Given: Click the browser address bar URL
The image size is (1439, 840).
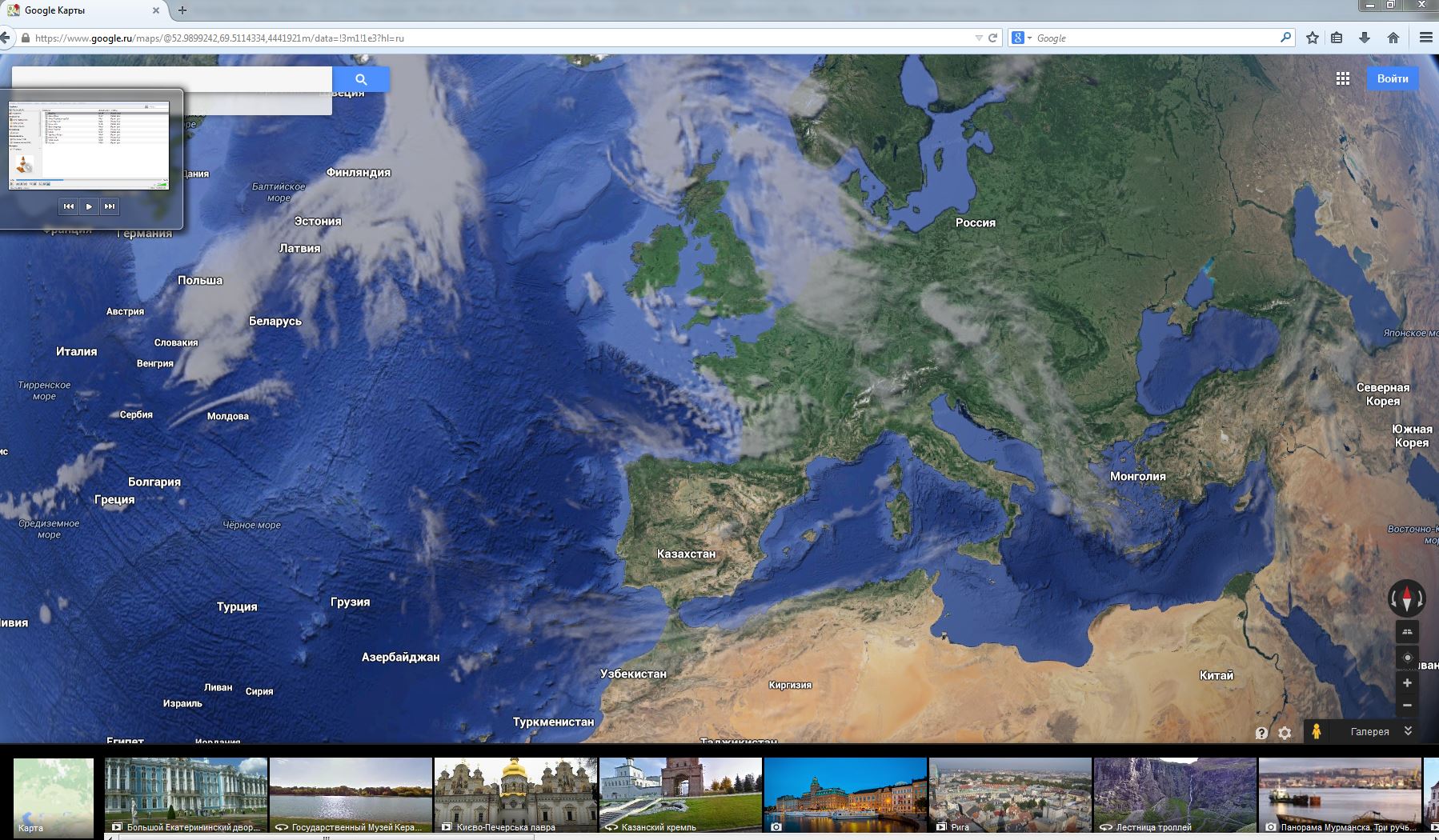Looking at the screenshot, I should [x=219, y=38].
